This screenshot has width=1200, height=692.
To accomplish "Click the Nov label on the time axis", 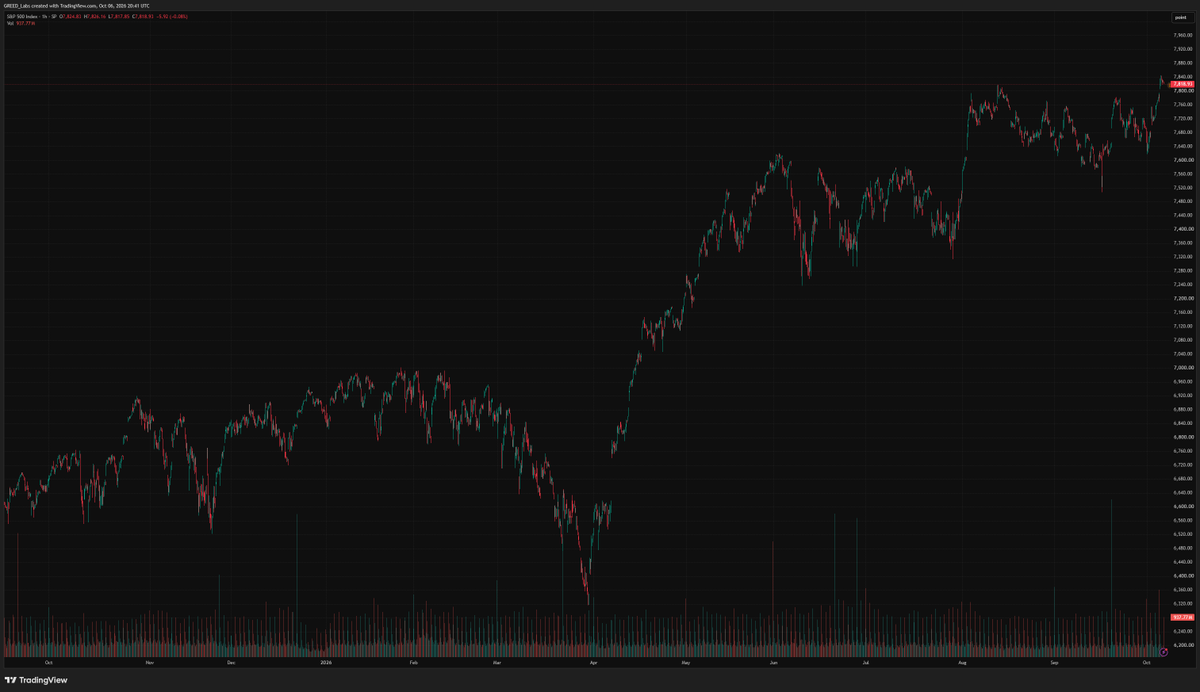I will coord(149,663).
